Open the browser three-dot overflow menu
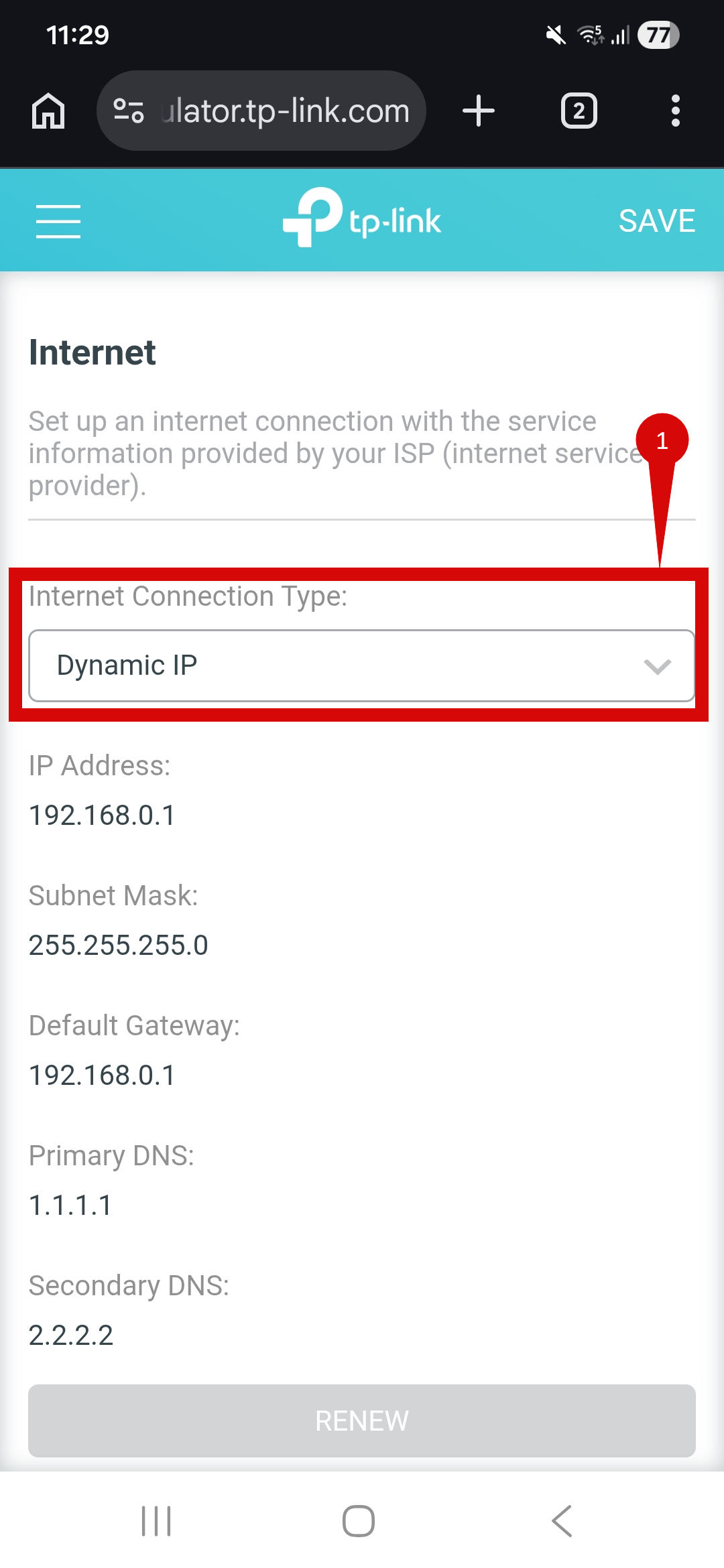Screen dimensions: 724x1568 tap(675, 111)
